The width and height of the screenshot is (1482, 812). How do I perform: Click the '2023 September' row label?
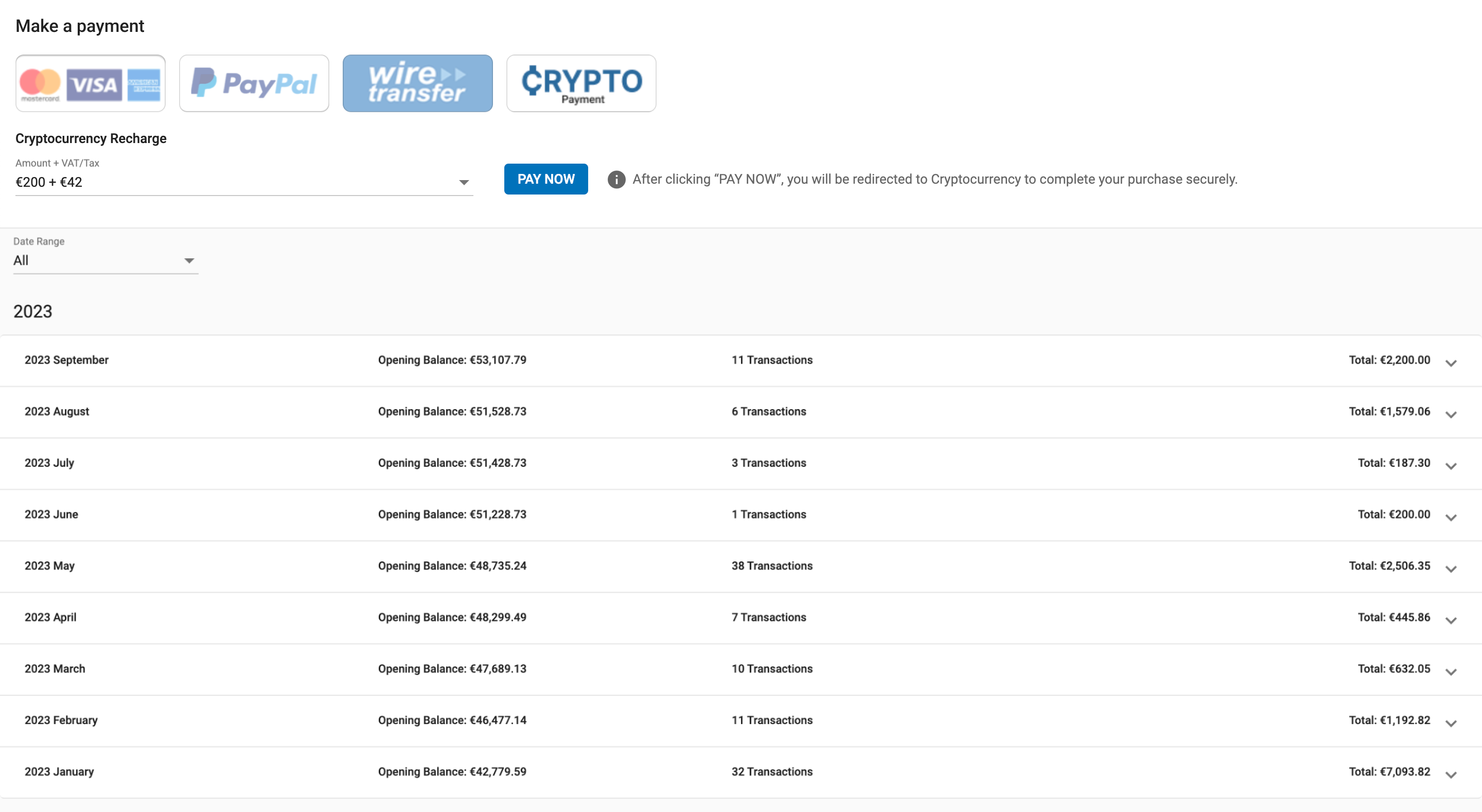[x=67, y=360]
